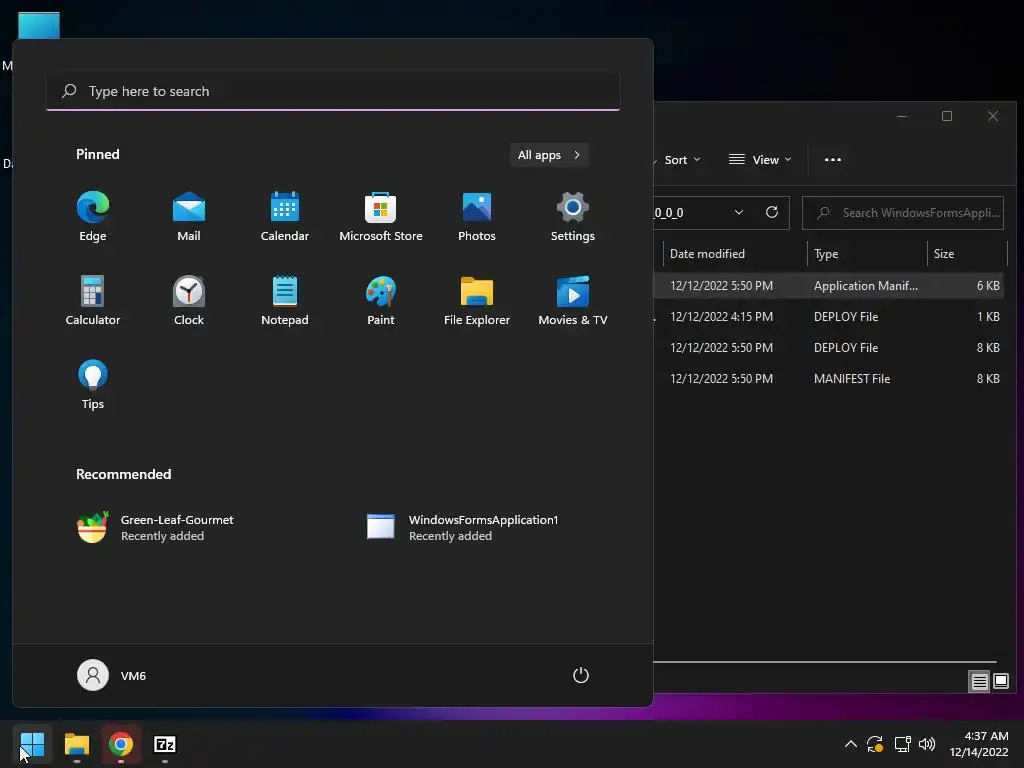The width and height of the screenshot is (1024, 768).
Task: Select the 8 KB DEPLOY File row
Action: 828,348
